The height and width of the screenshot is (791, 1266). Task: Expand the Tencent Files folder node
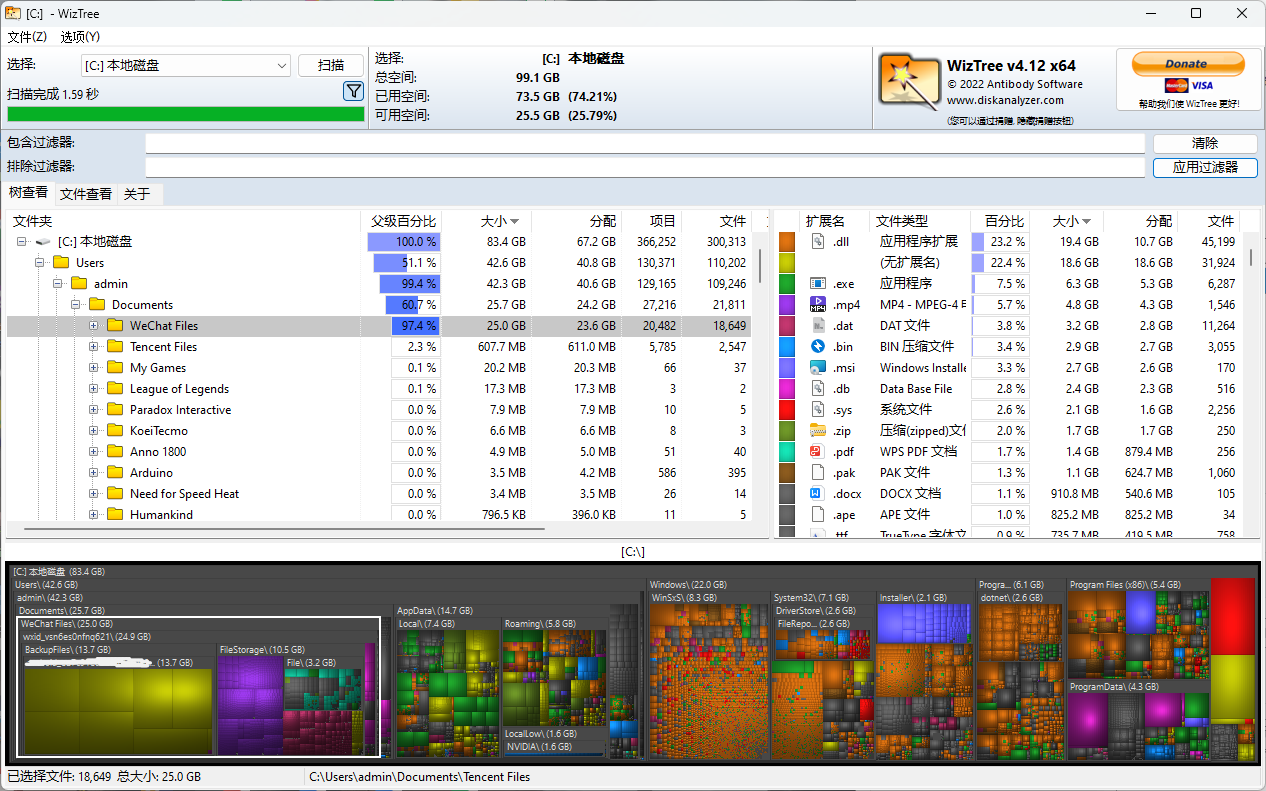[x=93, y=347]
